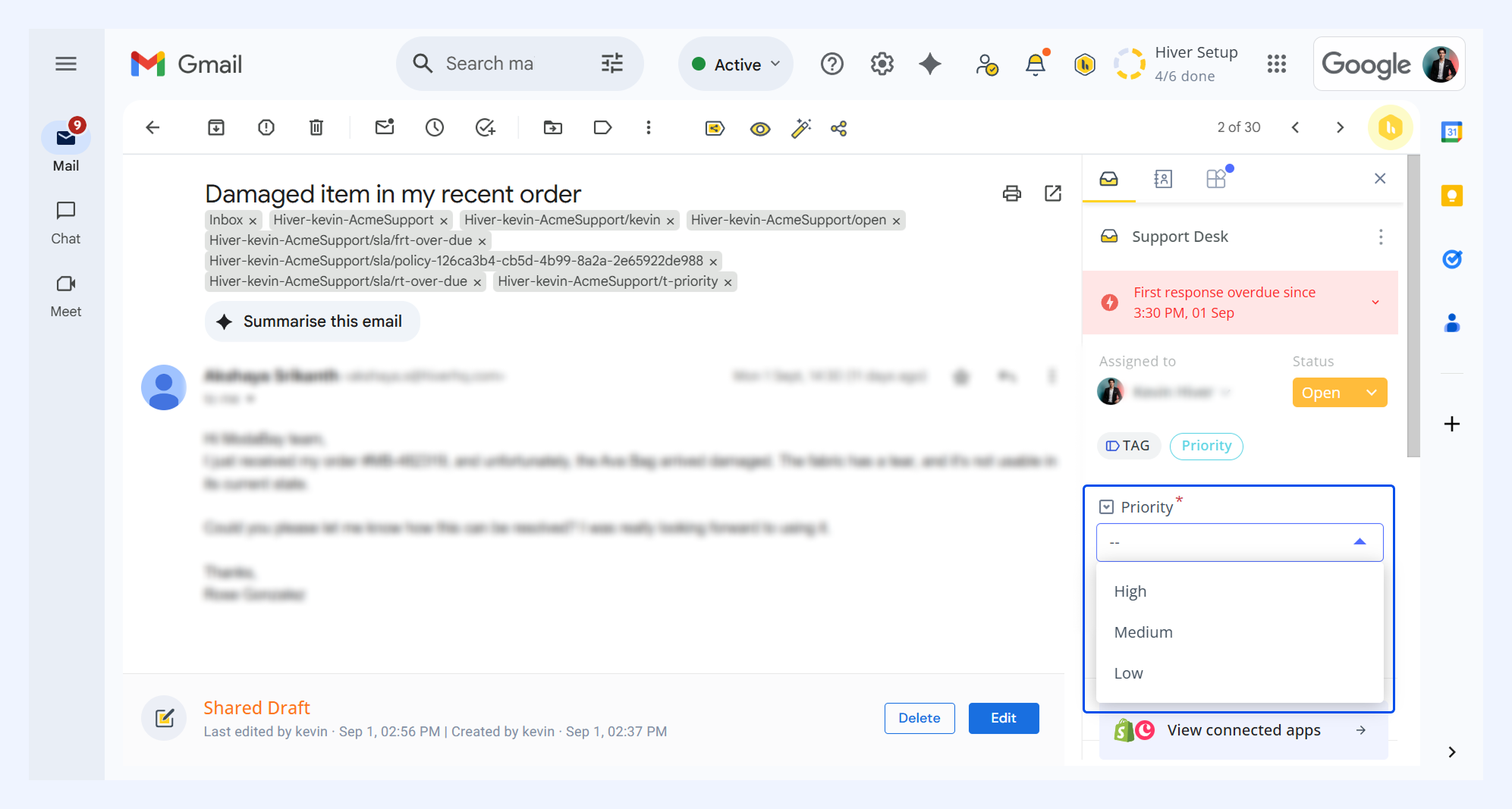Expand the first response overdue alert
1512x809 pixels.
pos(1375,303)
